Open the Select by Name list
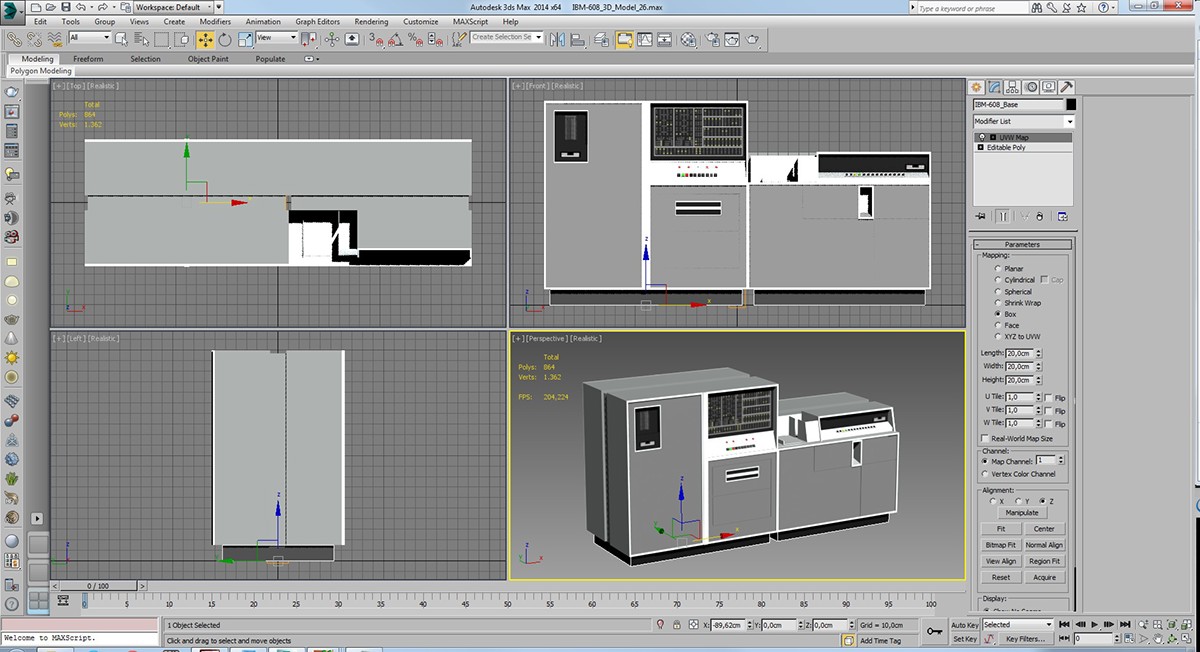This screenshot has height=652, width=1200. [x=142, y=39]
